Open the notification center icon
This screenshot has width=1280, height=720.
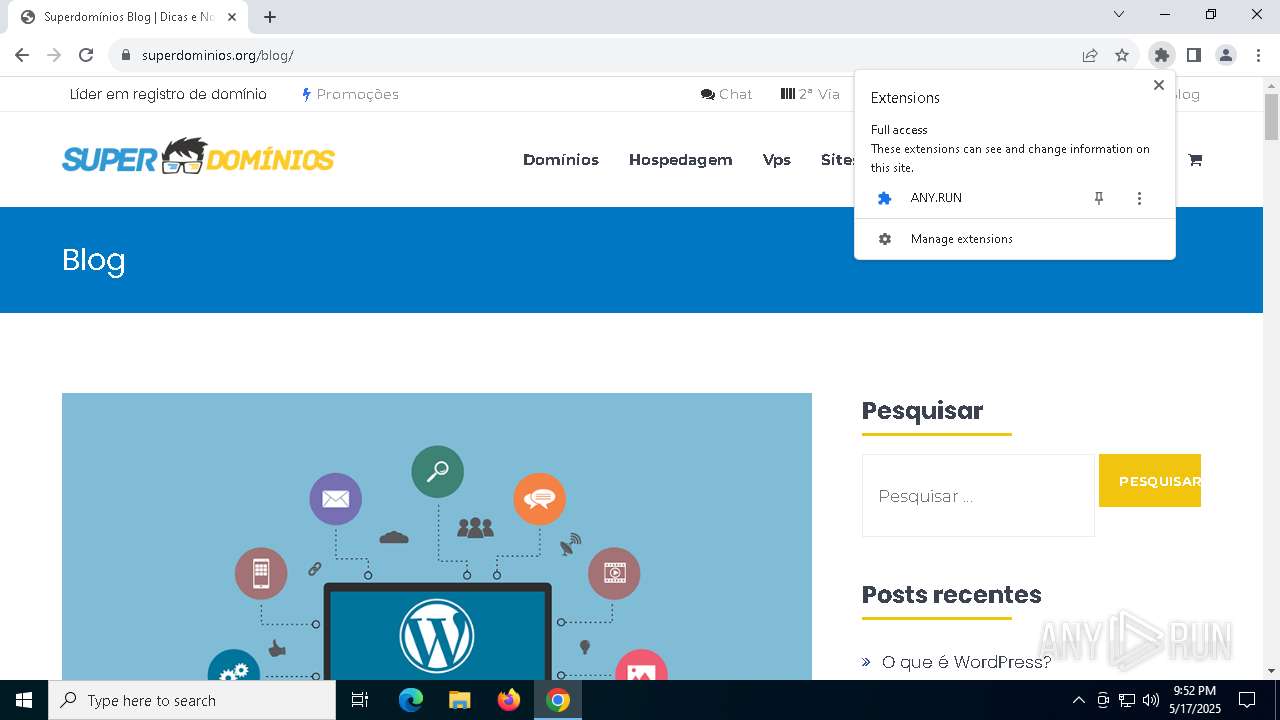click(x=1247, y=700)
